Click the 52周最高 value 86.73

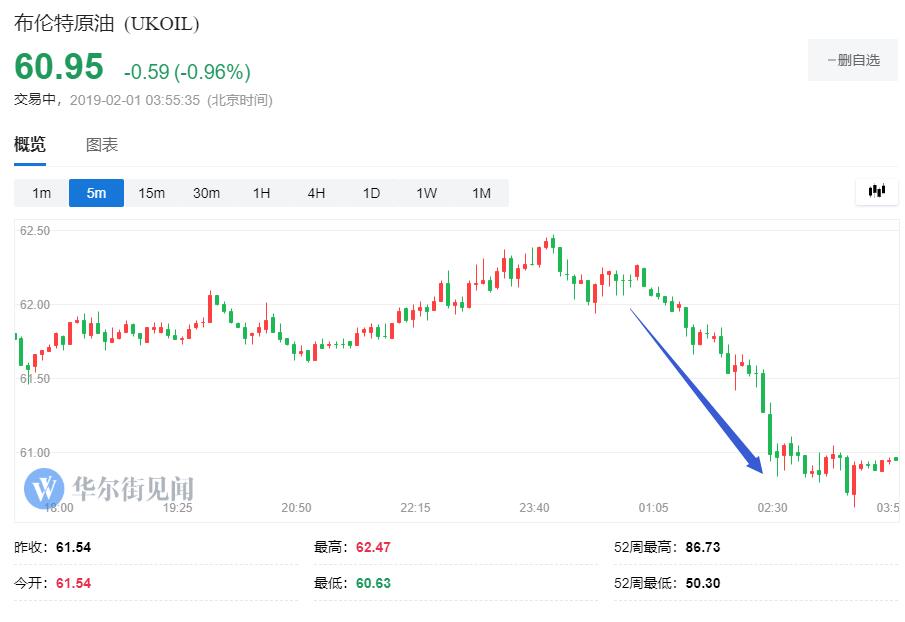tap(703, 547)
